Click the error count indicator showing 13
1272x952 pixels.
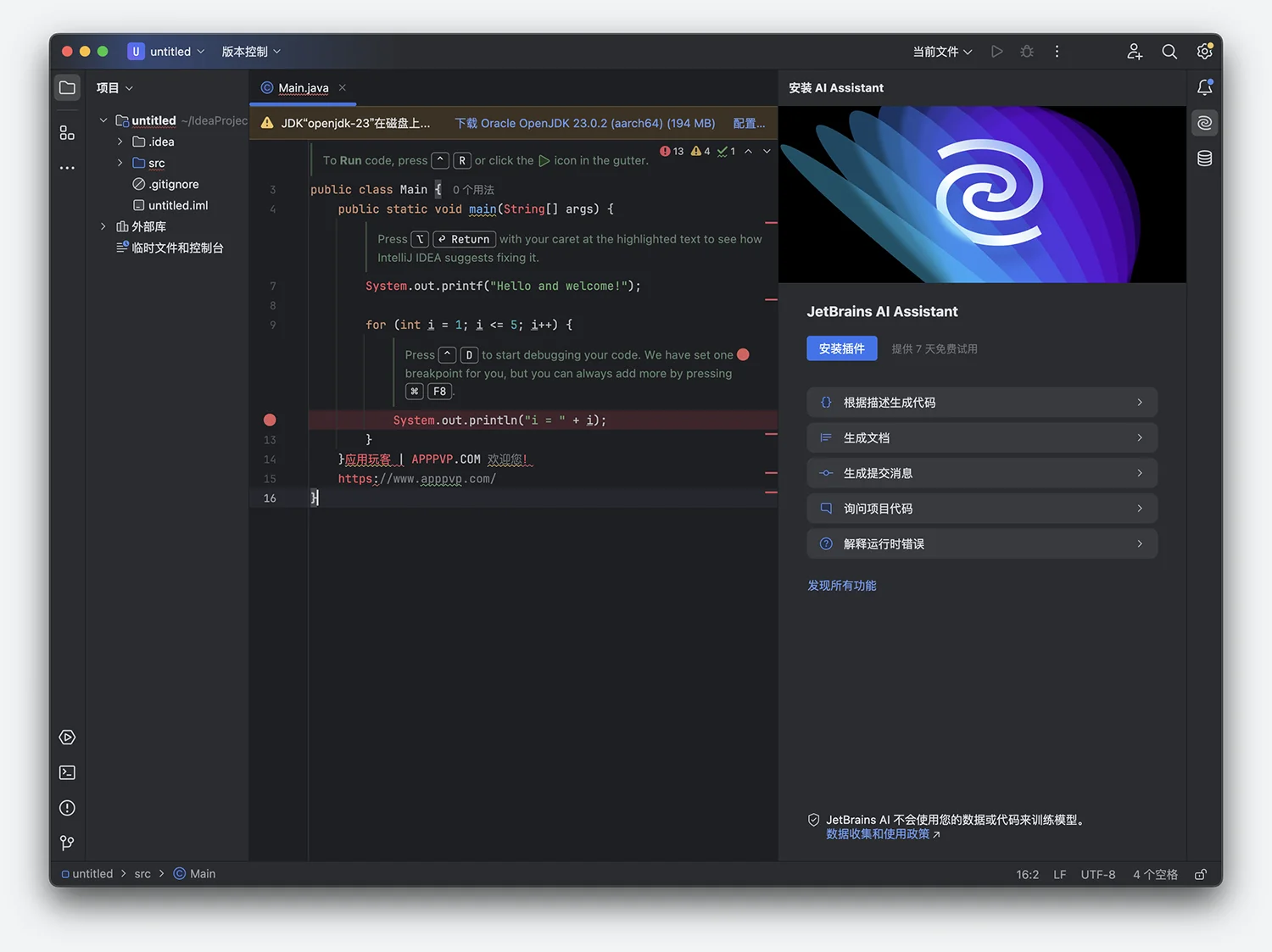(672, 151)
